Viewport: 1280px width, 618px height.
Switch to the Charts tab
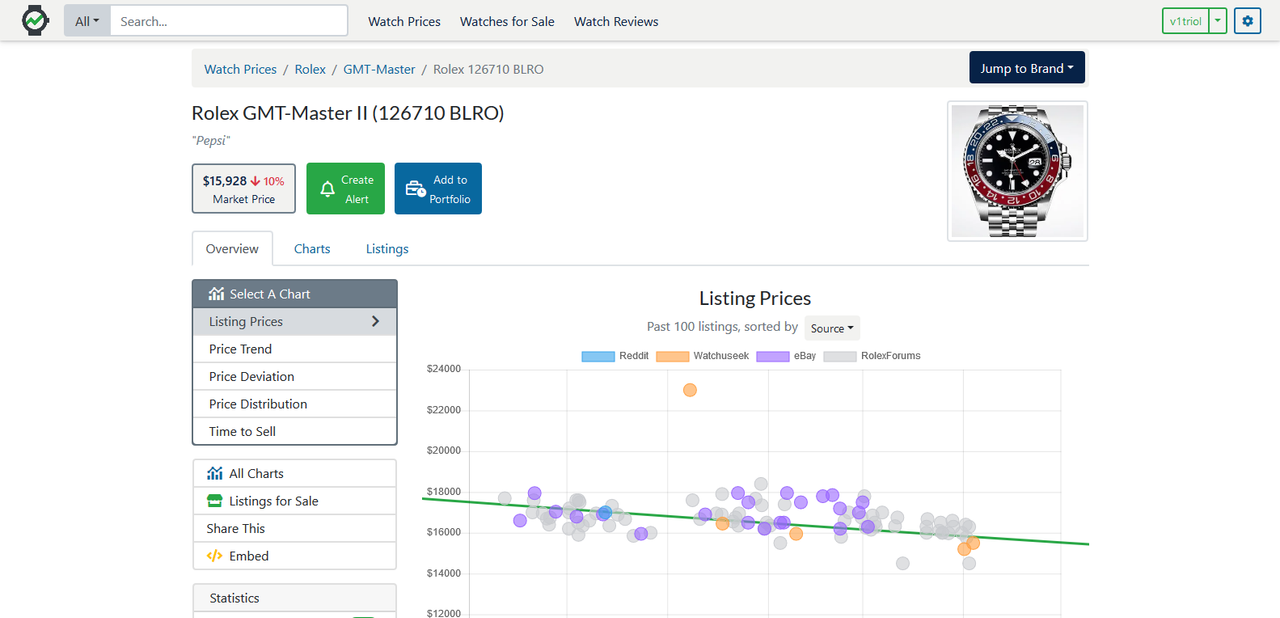[312, 249]
